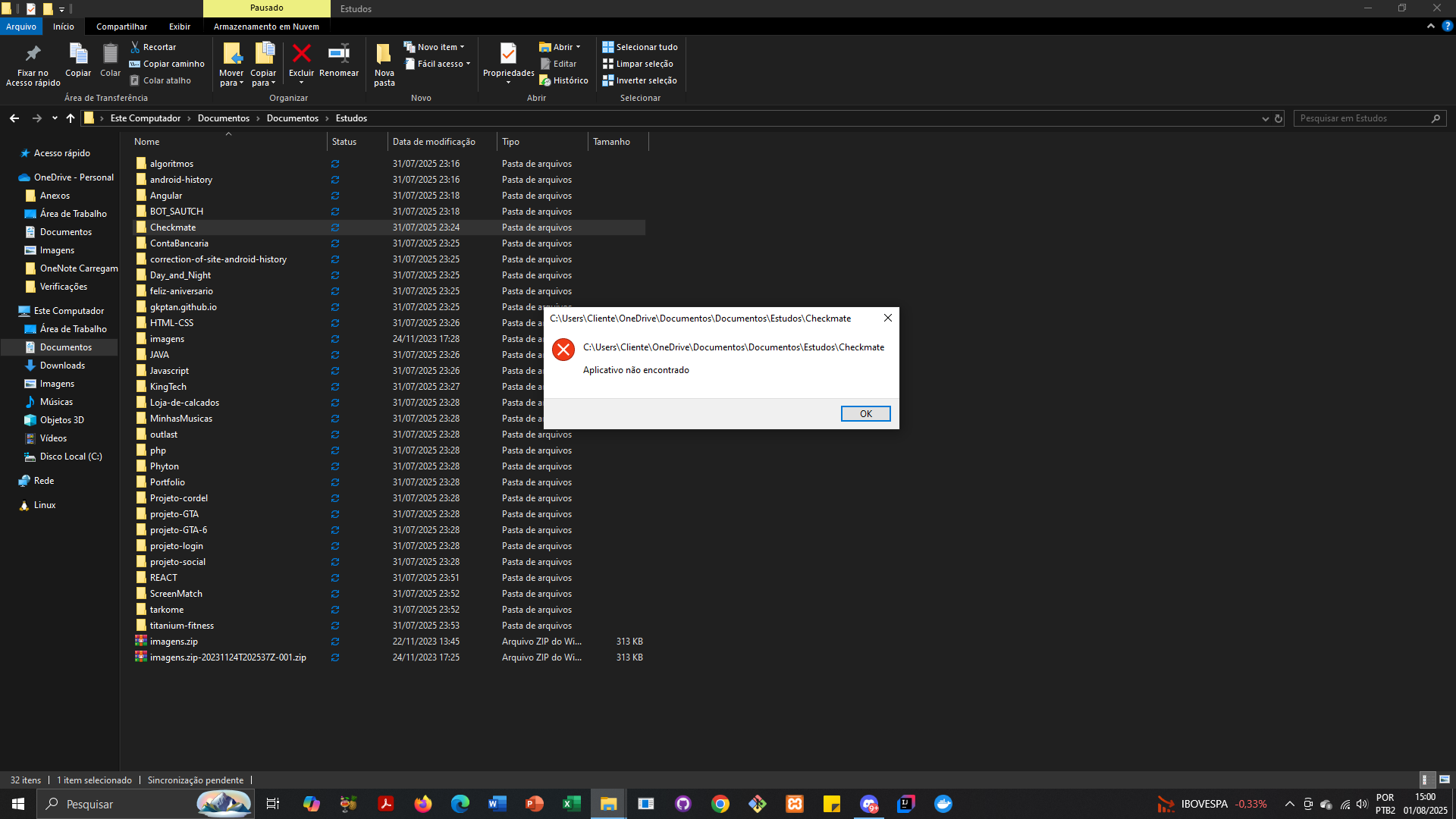Select Downloads in navigation pane

(x=62, y=366)
